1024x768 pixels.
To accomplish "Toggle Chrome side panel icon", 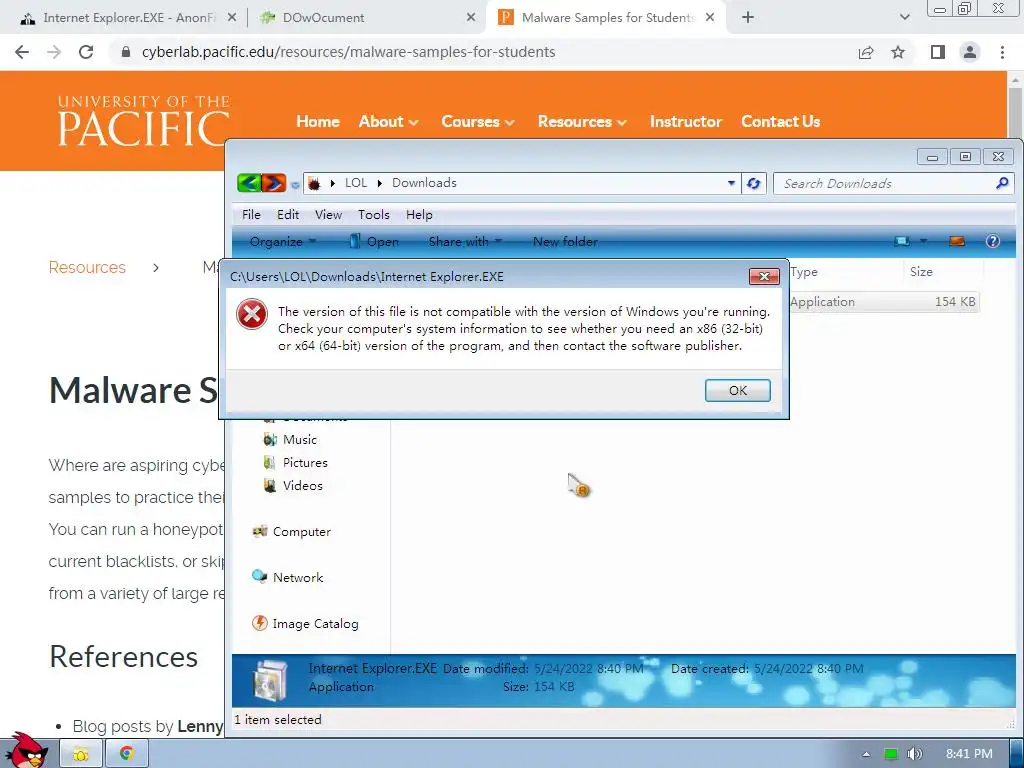I will tap(938, 52).
